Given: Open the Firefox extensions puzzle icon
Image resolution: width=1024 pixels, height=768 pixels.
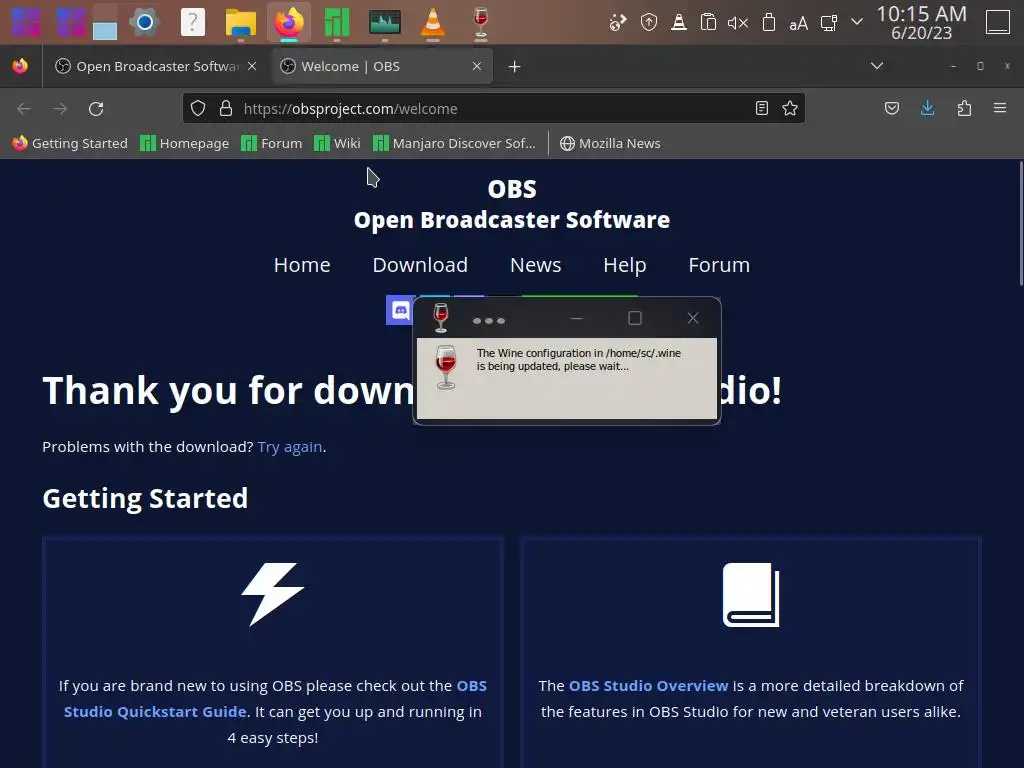Looking at the screenshot, I should [964, 108].
